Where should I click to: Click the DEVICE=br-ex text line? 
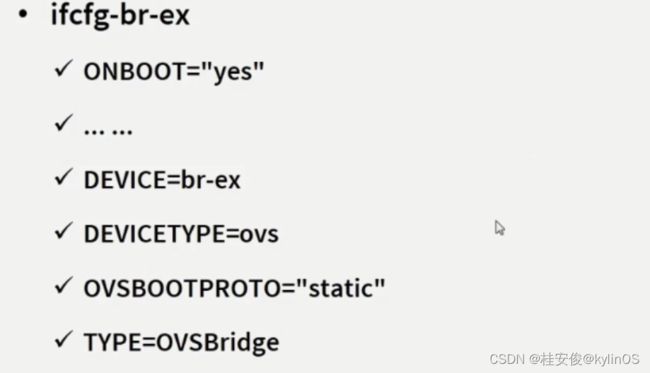coord(162,180)
